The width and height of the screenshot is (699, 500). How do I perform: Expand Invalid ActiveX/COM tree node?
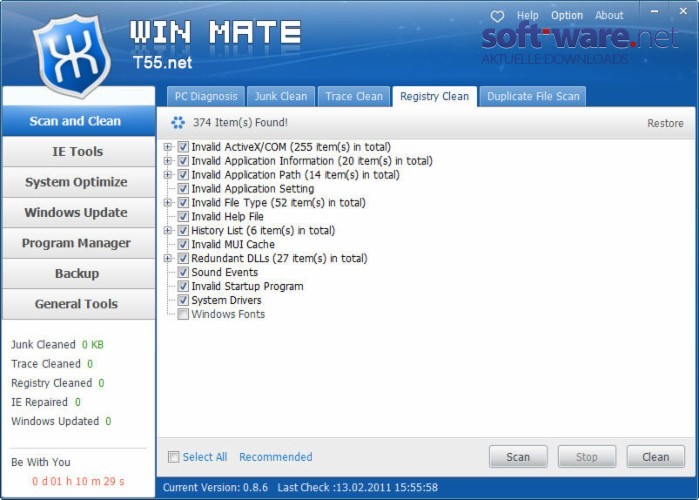pos(168,147)
